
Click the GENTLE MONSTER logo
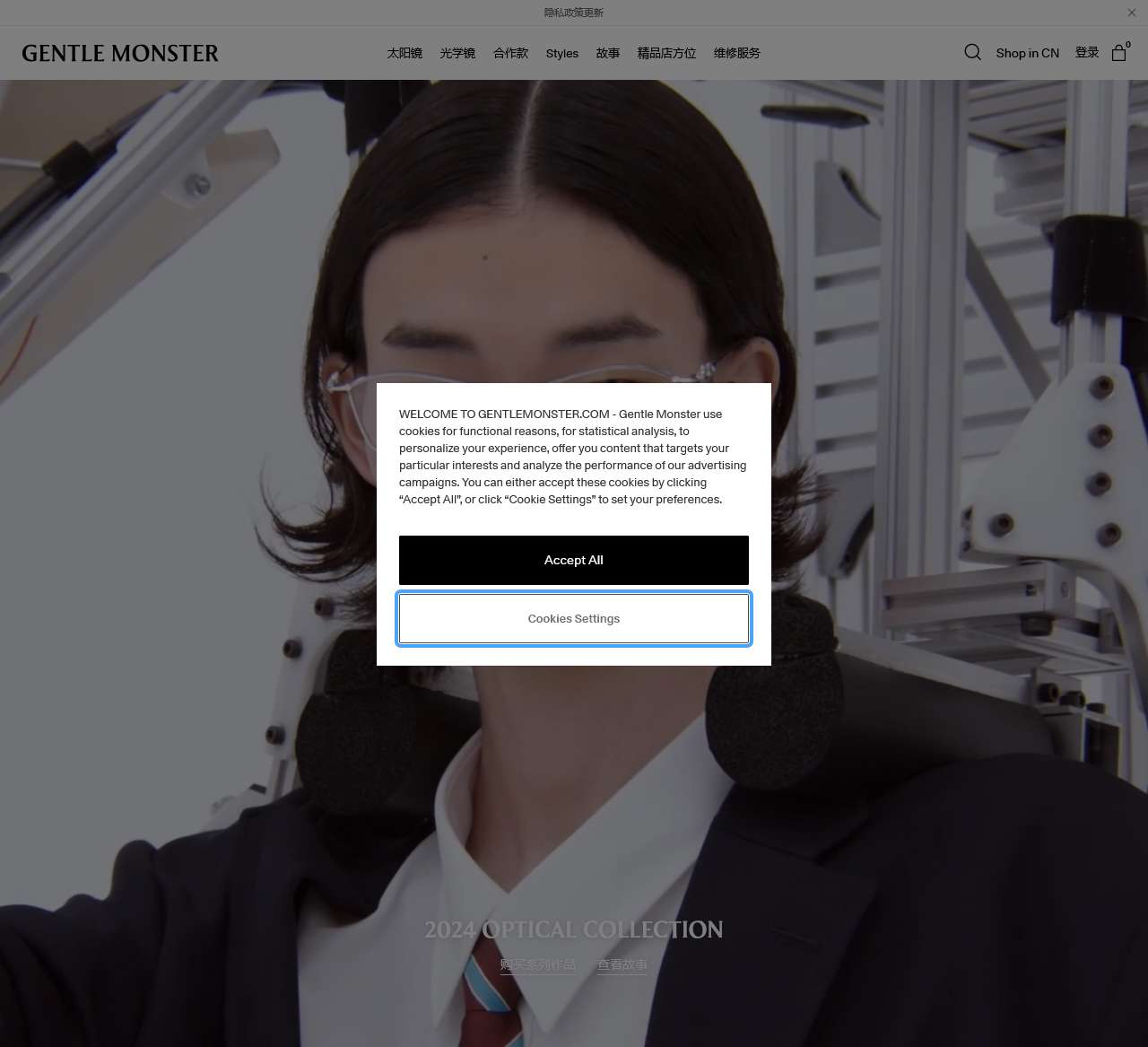119,53
